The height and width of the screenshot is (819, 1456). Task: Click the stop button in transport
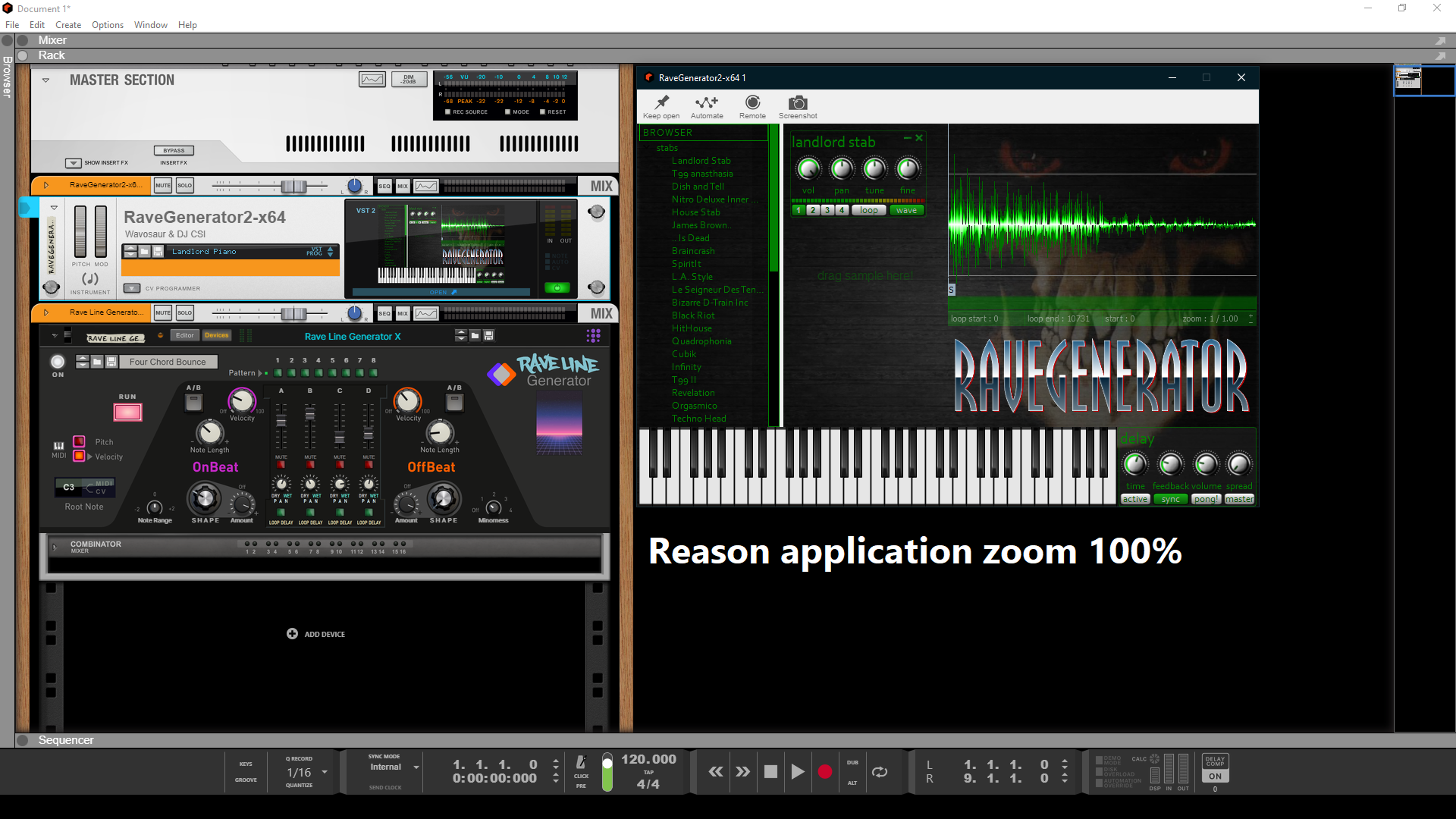(x=770, y=772)
